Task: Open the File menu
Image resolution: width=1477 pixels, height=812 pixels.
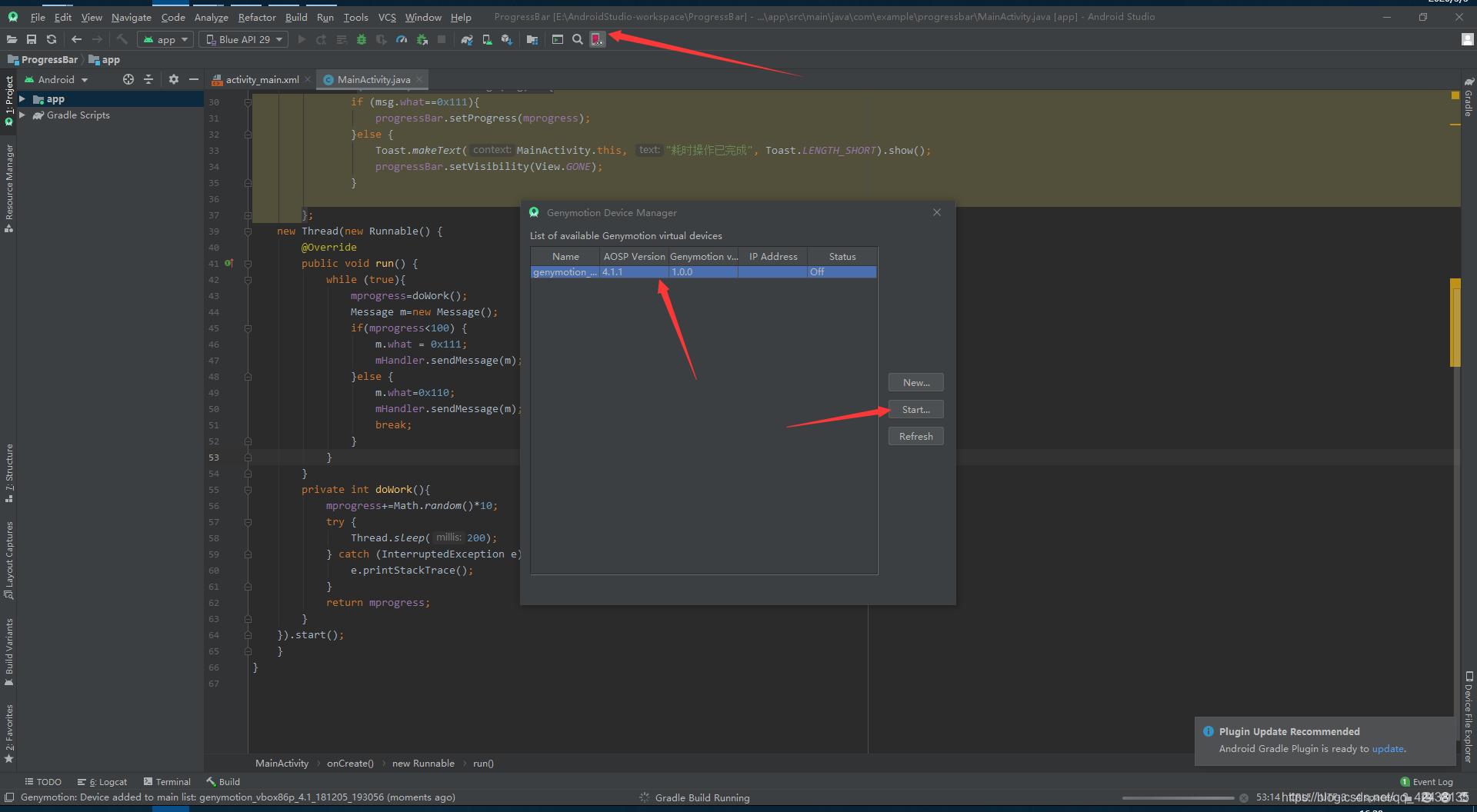Action: [38, 17]
